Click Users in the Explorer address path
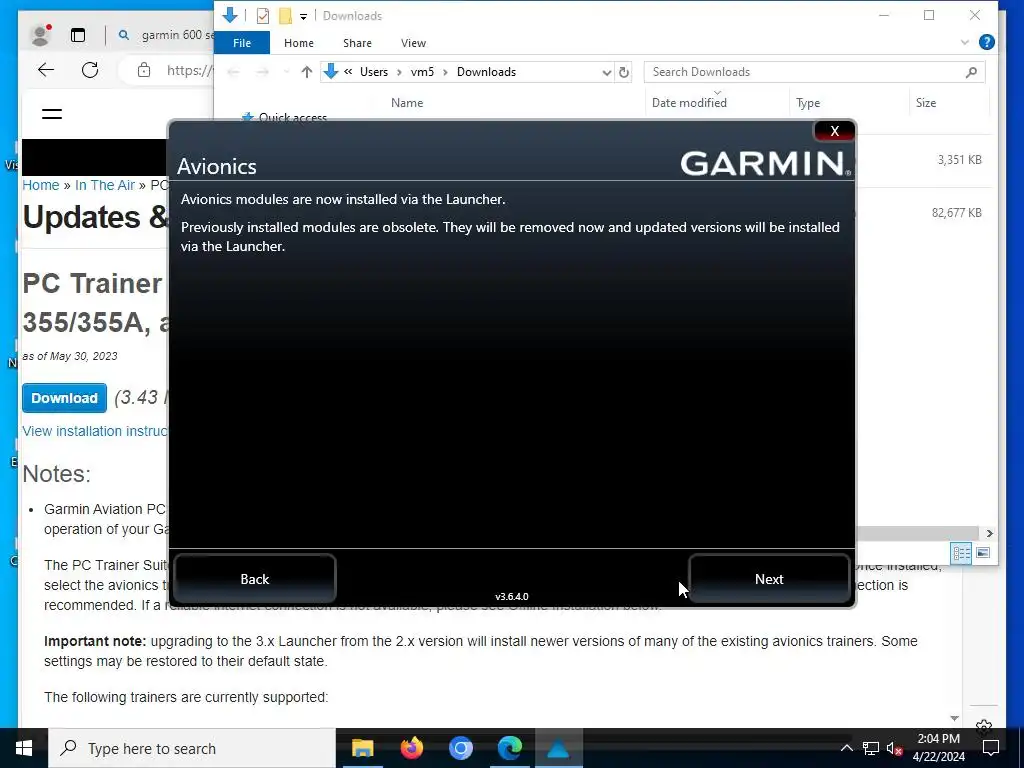Image resolution: width=1024 pixels, height=768 pixels. pos(374,72)
